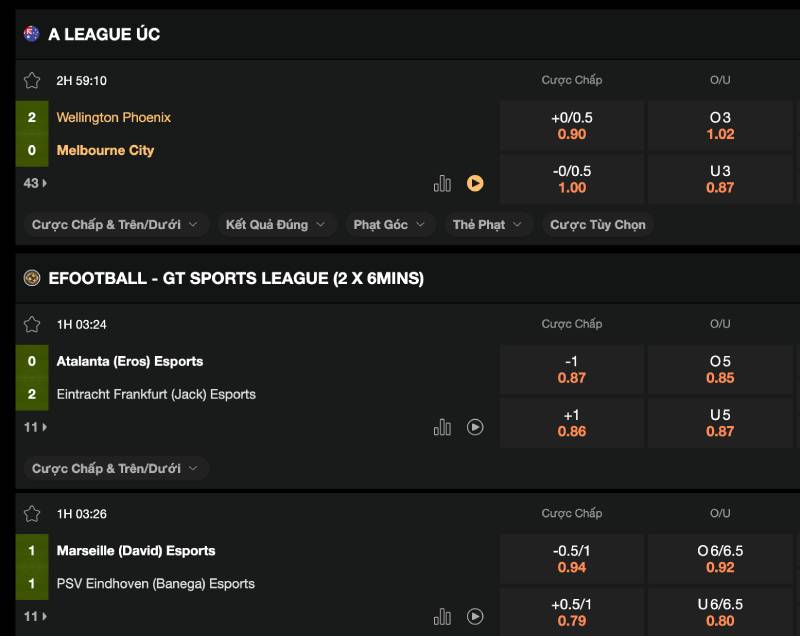Click the eFootball league badge icon
This screenshot has height=636, width=800.
coord(32,278)
